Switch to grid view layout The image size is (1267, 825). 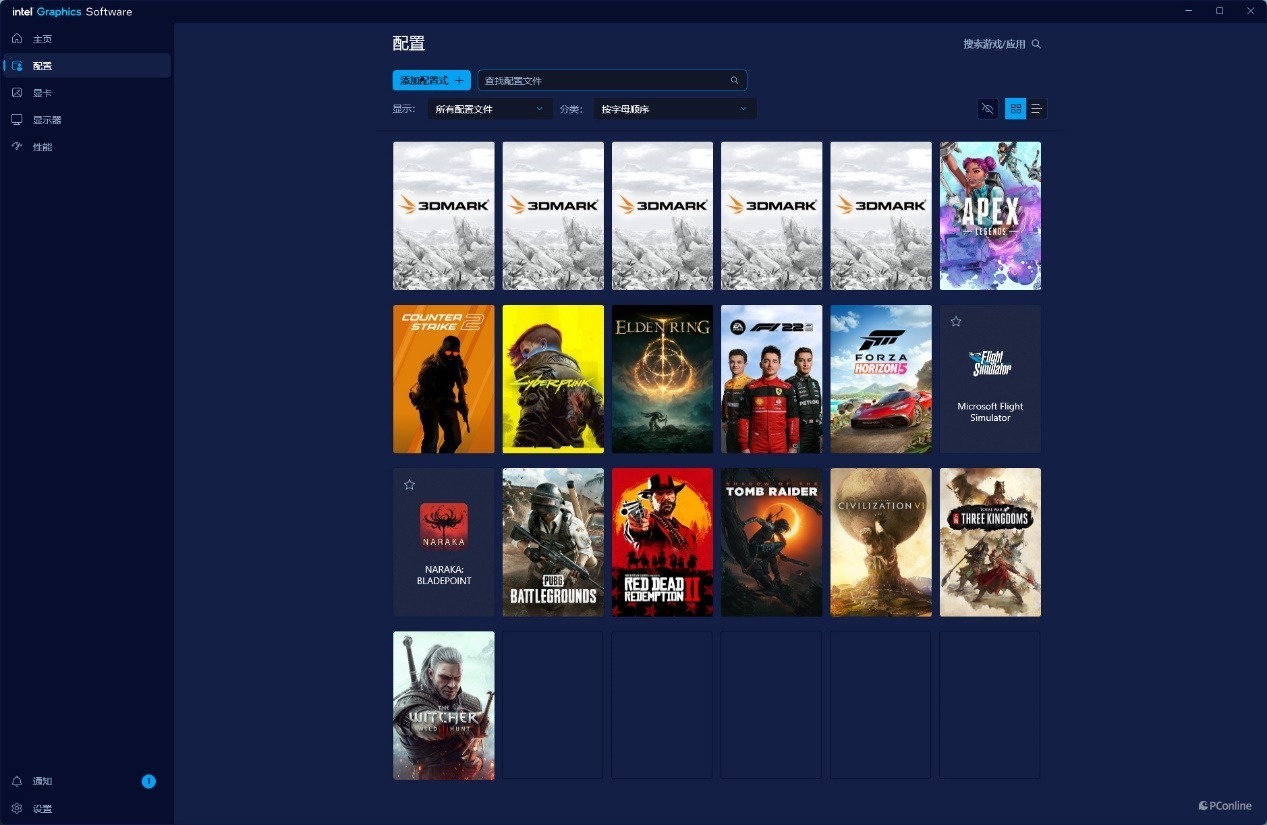click(x=1015, y=109)
